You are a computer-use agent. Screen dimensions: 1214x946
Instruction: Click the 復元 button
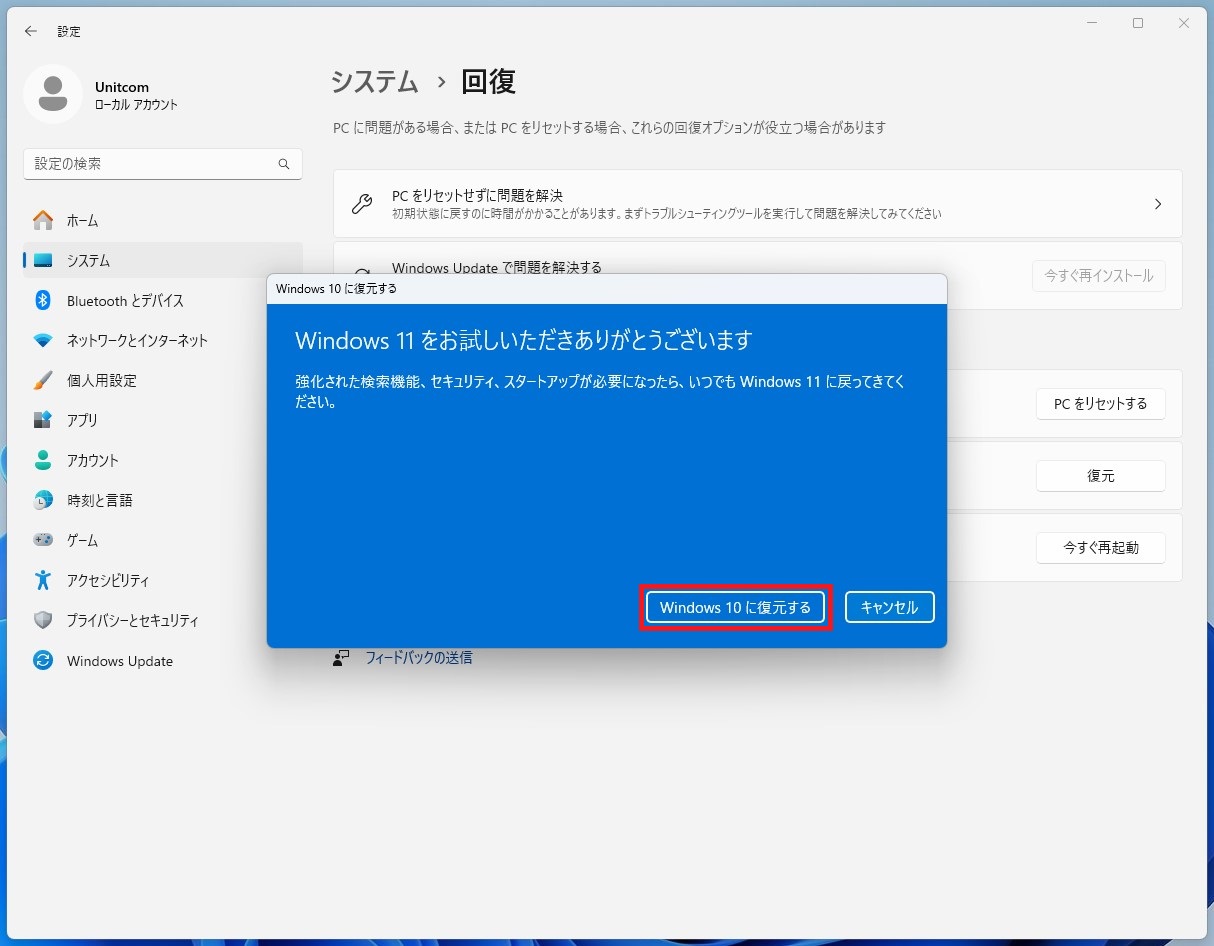pos(1100,476)
